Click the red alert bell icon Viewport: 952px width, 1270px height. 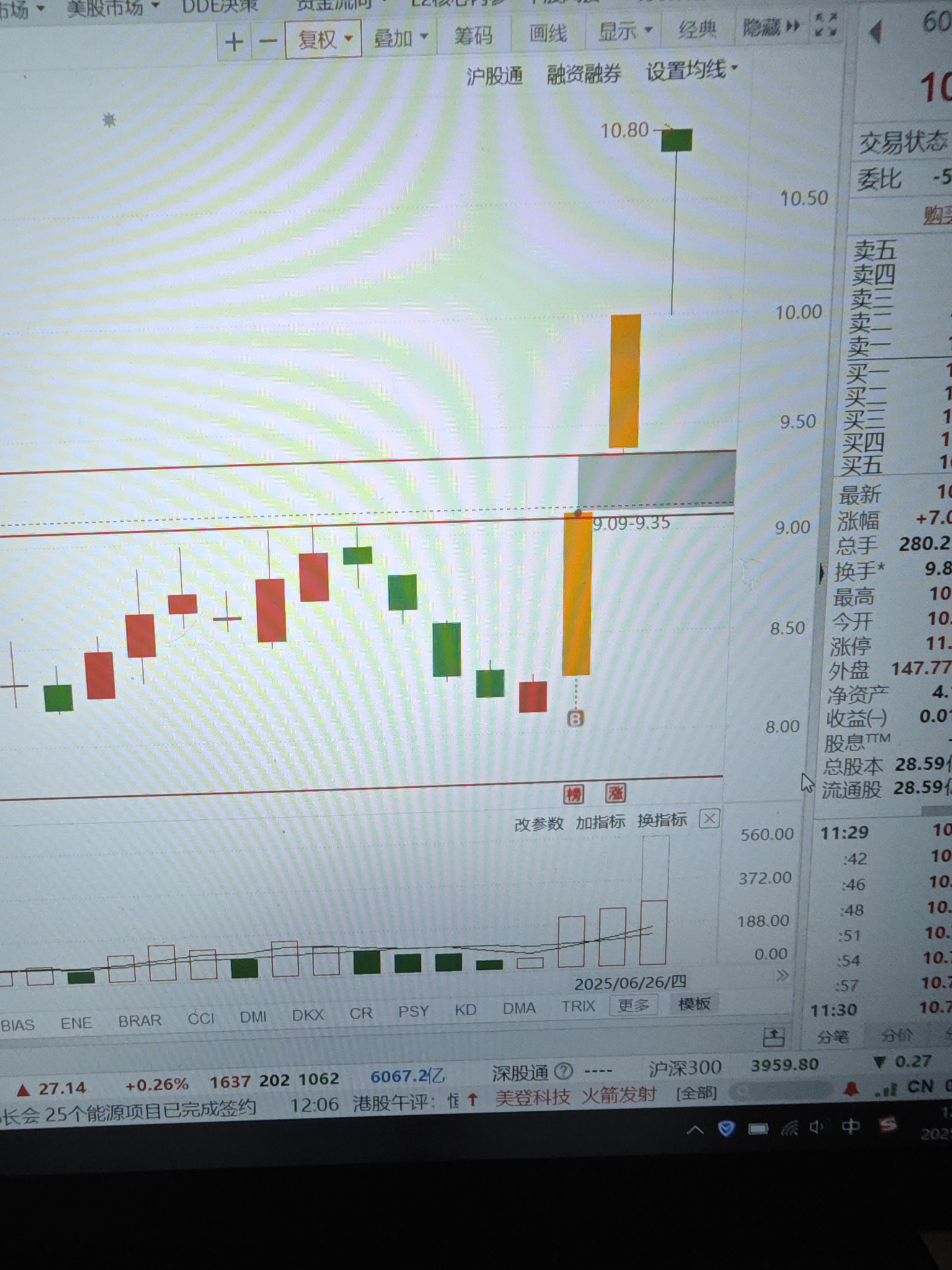(851, 1089)
